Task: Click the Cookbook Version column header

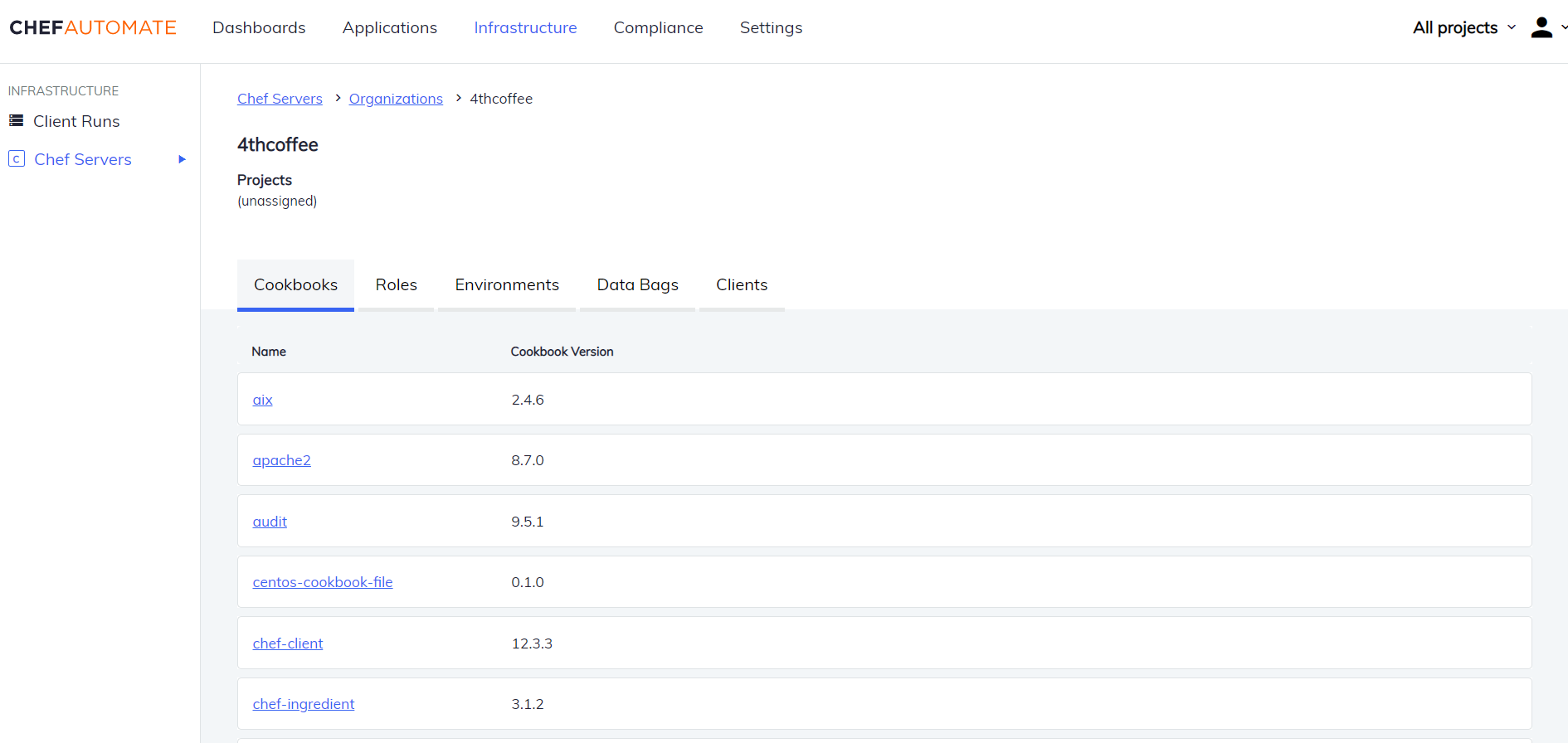Action: [562, 352]
